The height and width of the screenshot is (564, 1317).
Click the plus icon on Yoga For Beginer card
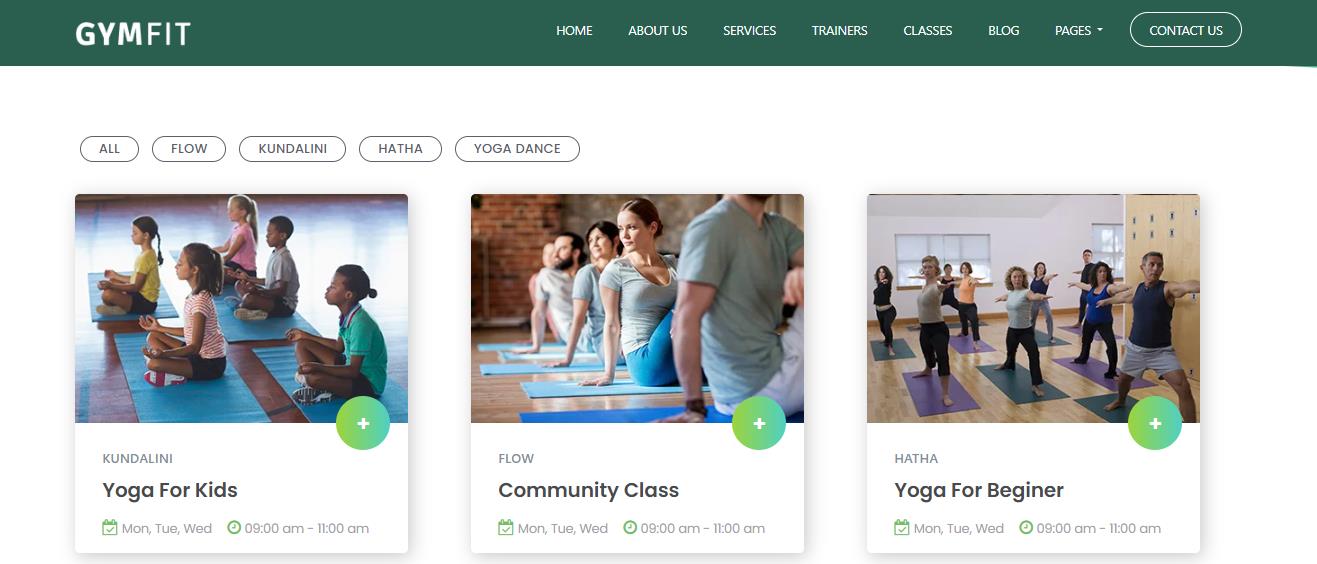click(x=1155, y=423)
